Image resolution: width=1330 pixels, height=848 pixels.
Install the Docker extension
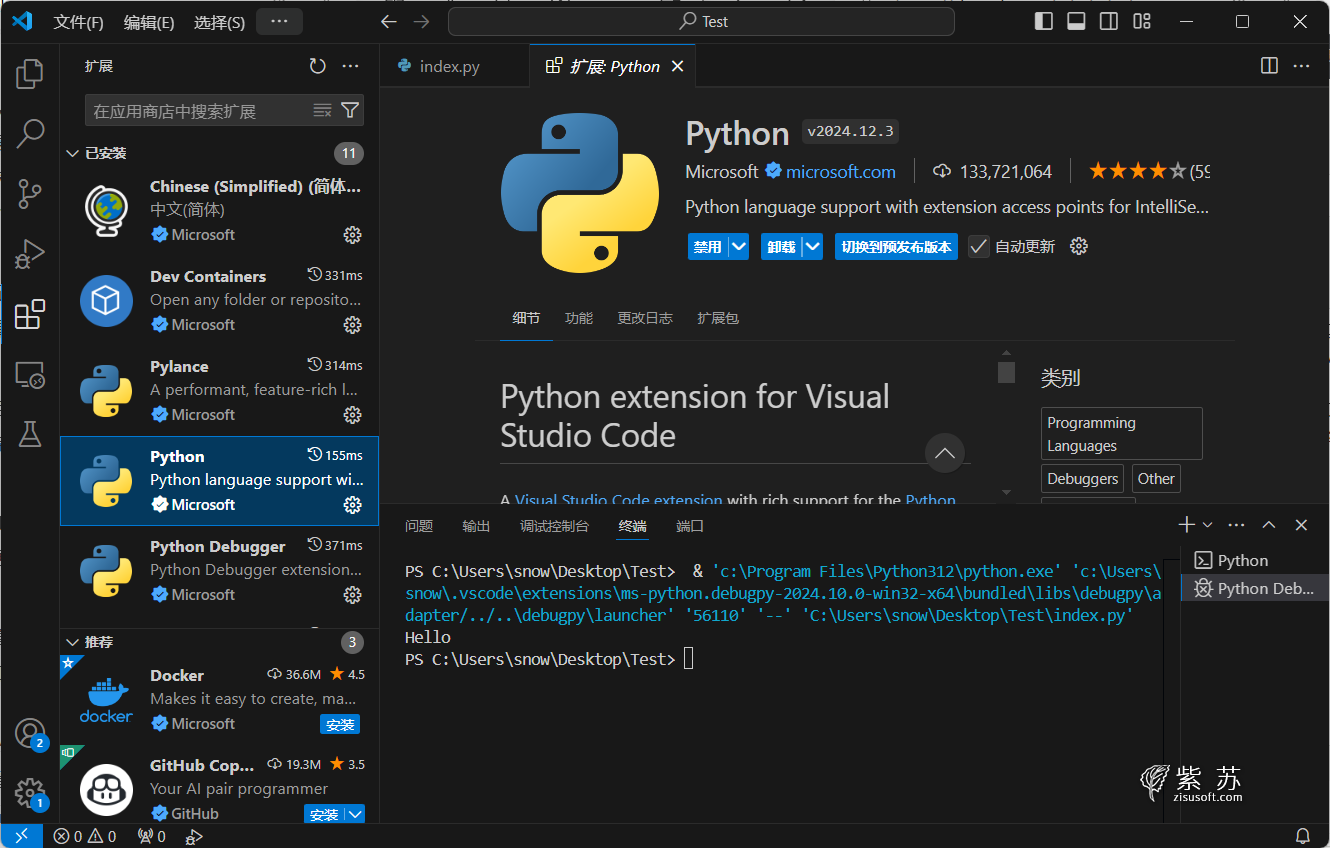[x=340, y=724]
